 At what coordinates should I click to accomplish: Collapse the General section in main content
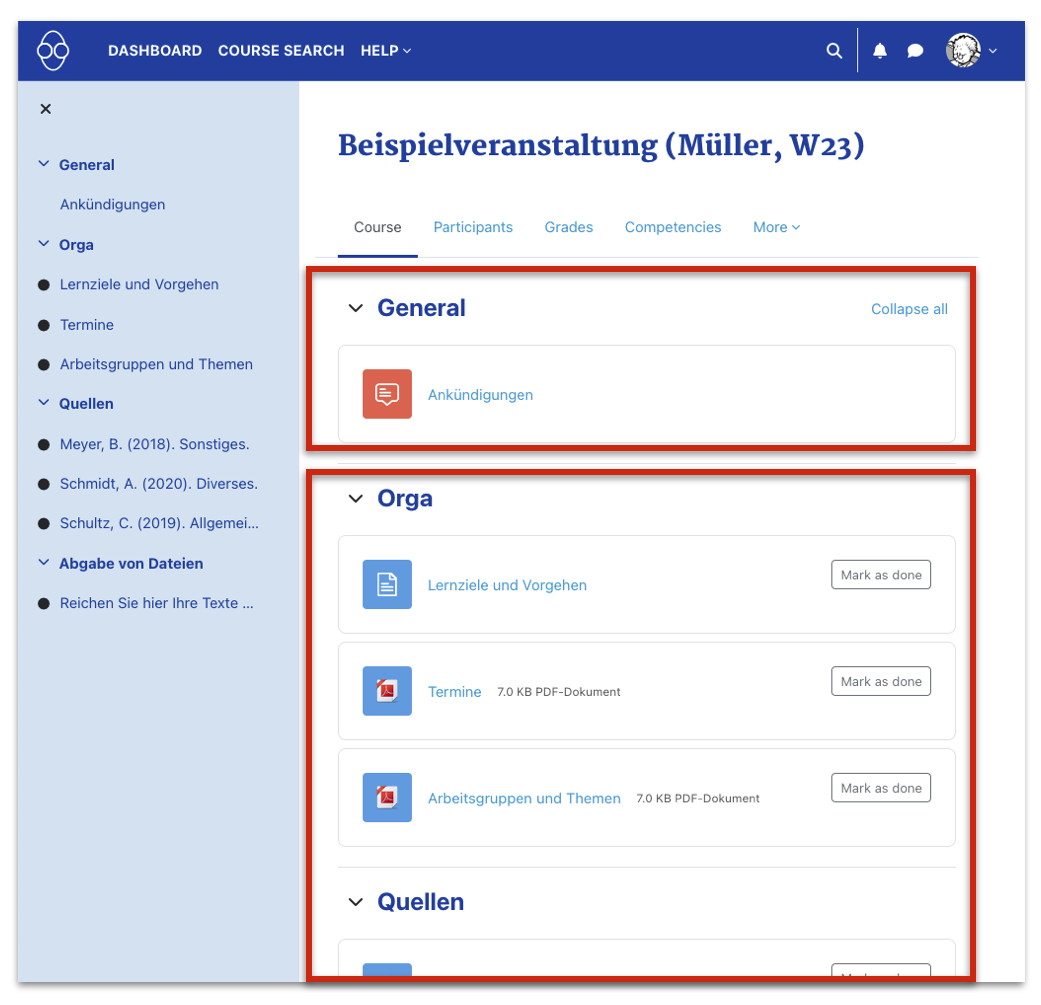pos(355,308)
